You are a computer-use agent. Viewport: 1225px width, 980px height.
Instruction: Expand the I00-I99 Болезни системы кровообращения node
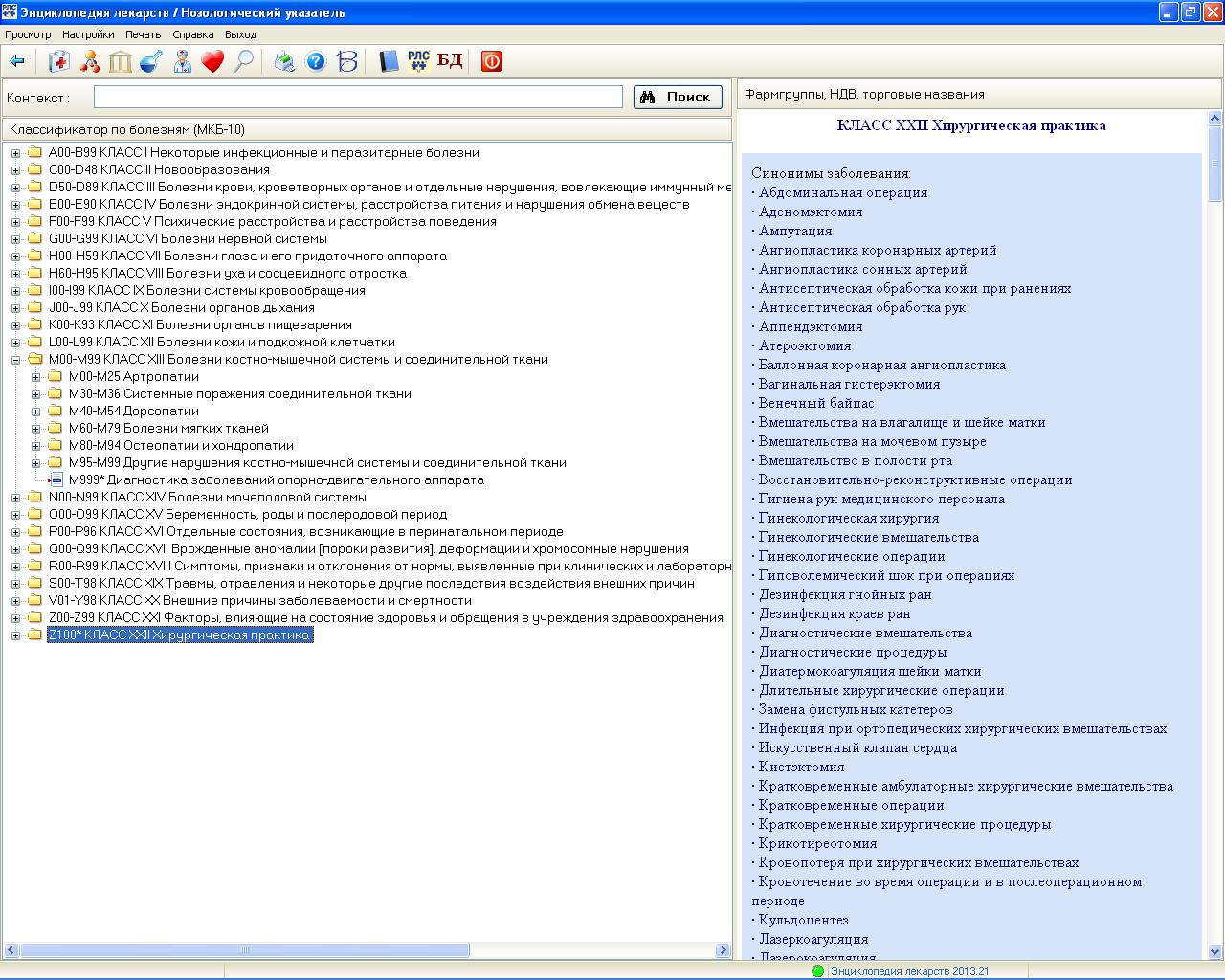tap(15, 291)
